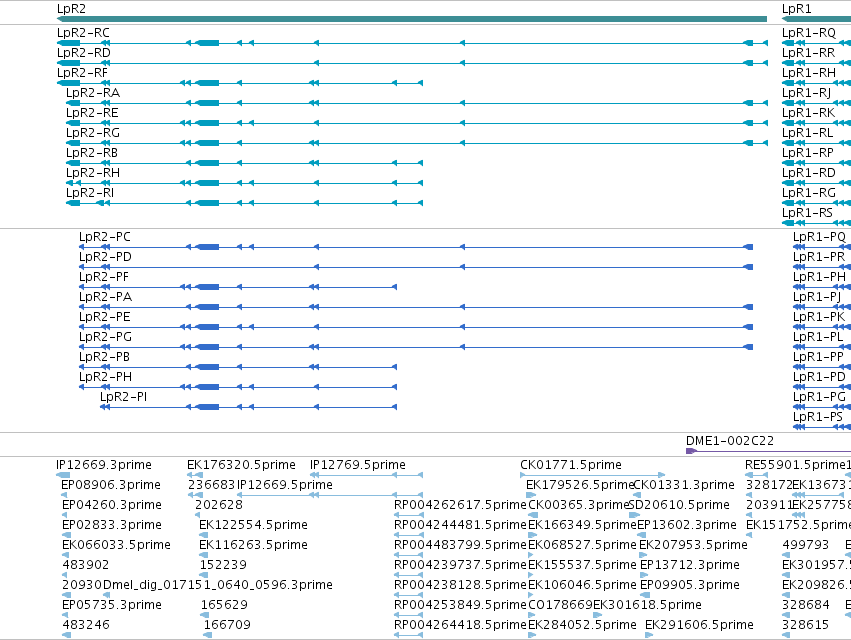Click the IP12669.3prime EST label
The height and width of the screenshot is (640, 851).
[104, 465]
